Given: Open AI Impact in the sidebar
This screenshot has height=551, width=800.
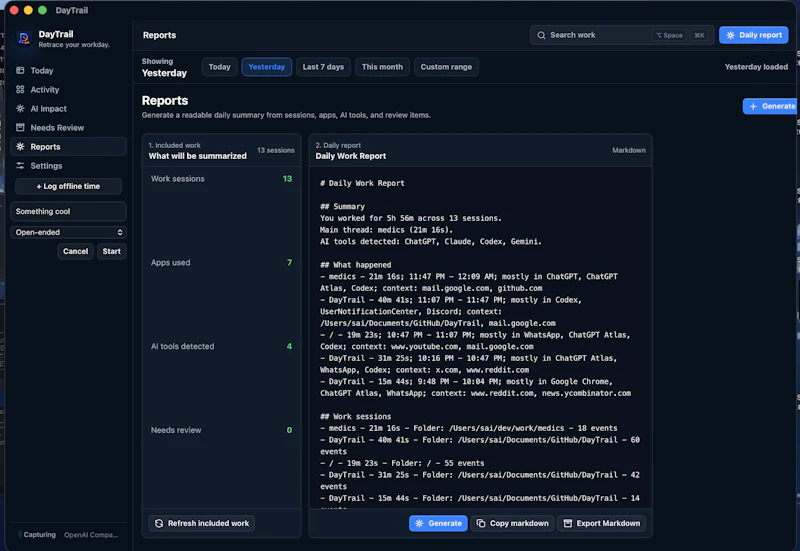Looking at the screenshot, I should pyautogui.click(x=68, y=108).
